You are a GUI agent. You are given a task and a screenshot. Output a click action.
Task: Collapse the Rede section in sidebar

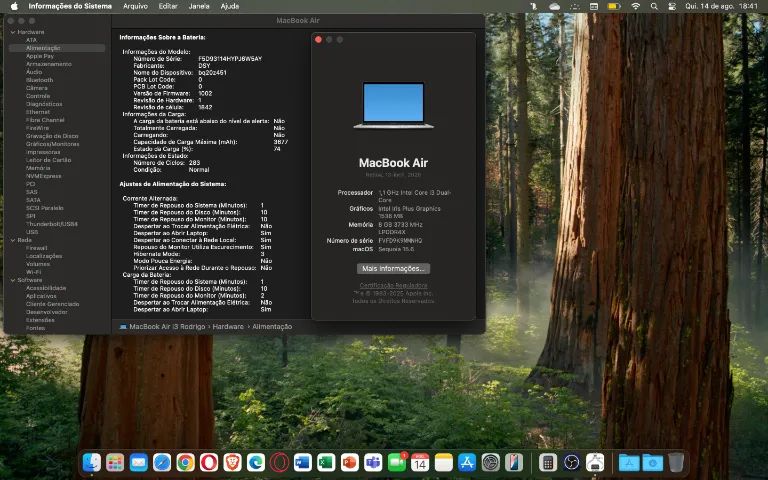pyautogui.click(x=13, y=240)
